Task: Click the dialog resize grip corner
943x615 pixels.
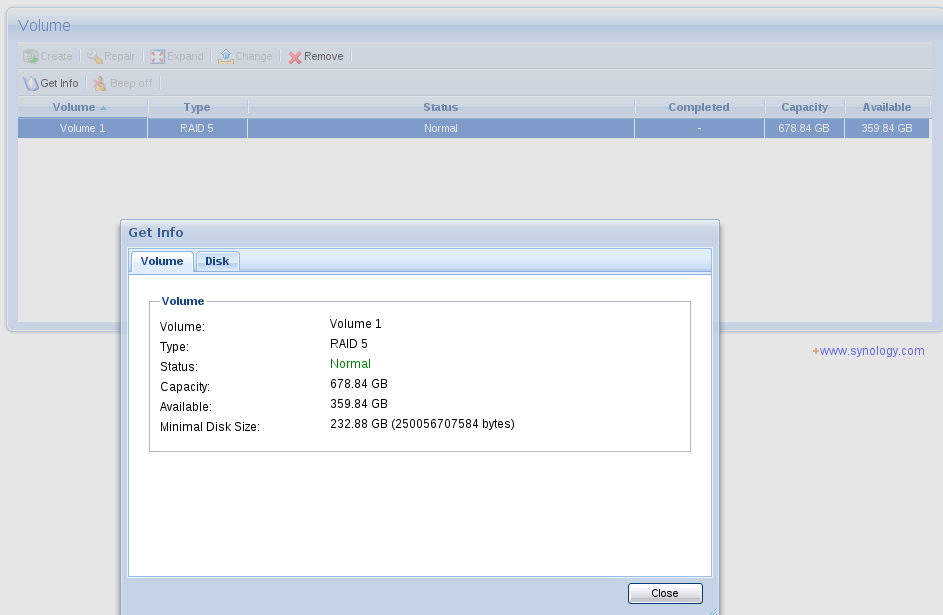Action: pyautogui.click(x=713, y=609)
